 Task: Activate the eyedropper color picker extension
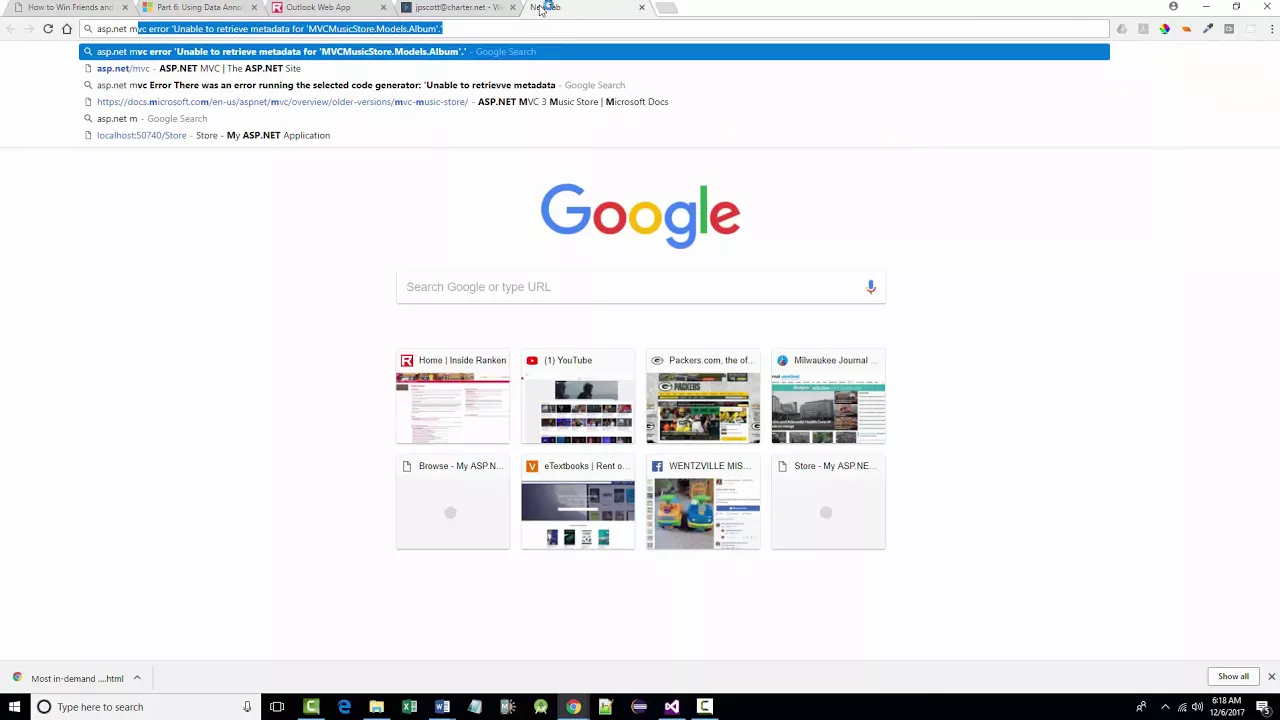(x=1208, y=29)
